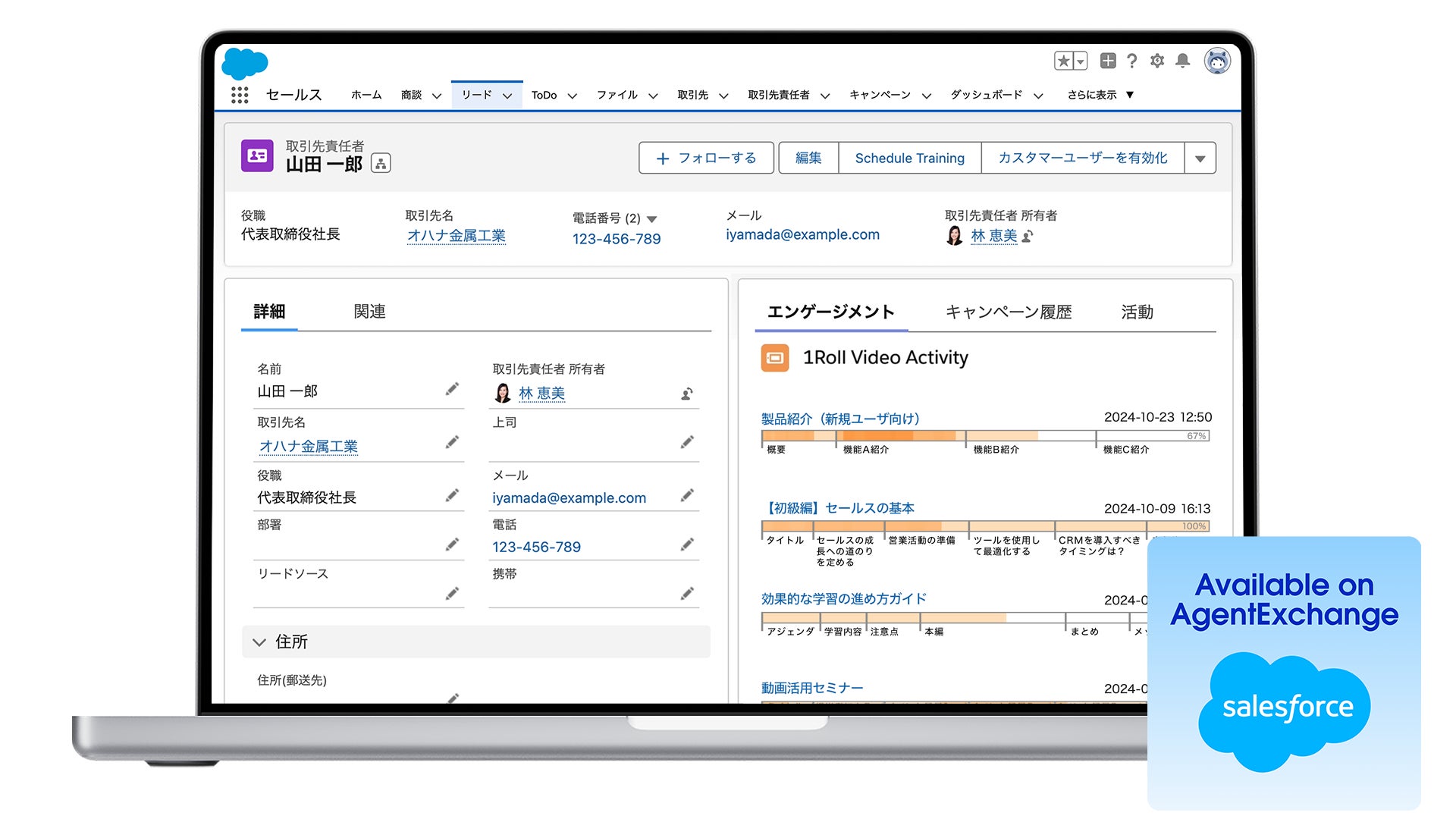Click the 効果的な学習の進め方ガイド progress bar
1456x819 pixels.
pos(954,617)
